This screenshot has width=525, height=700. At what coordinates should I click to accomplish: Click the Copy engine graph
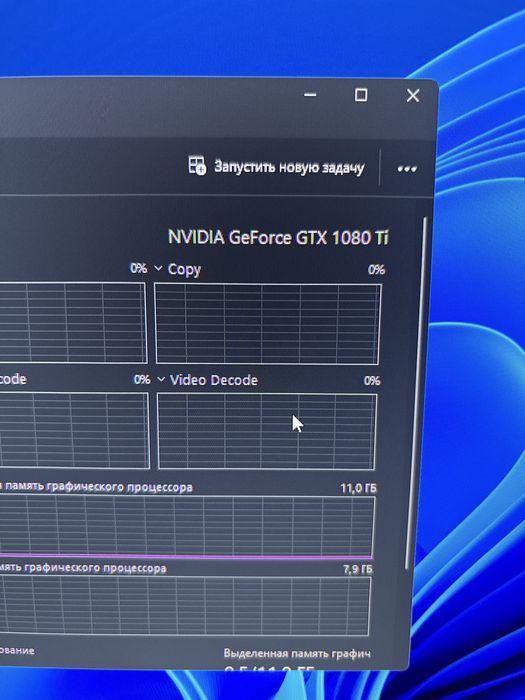[x=267, y=324]
